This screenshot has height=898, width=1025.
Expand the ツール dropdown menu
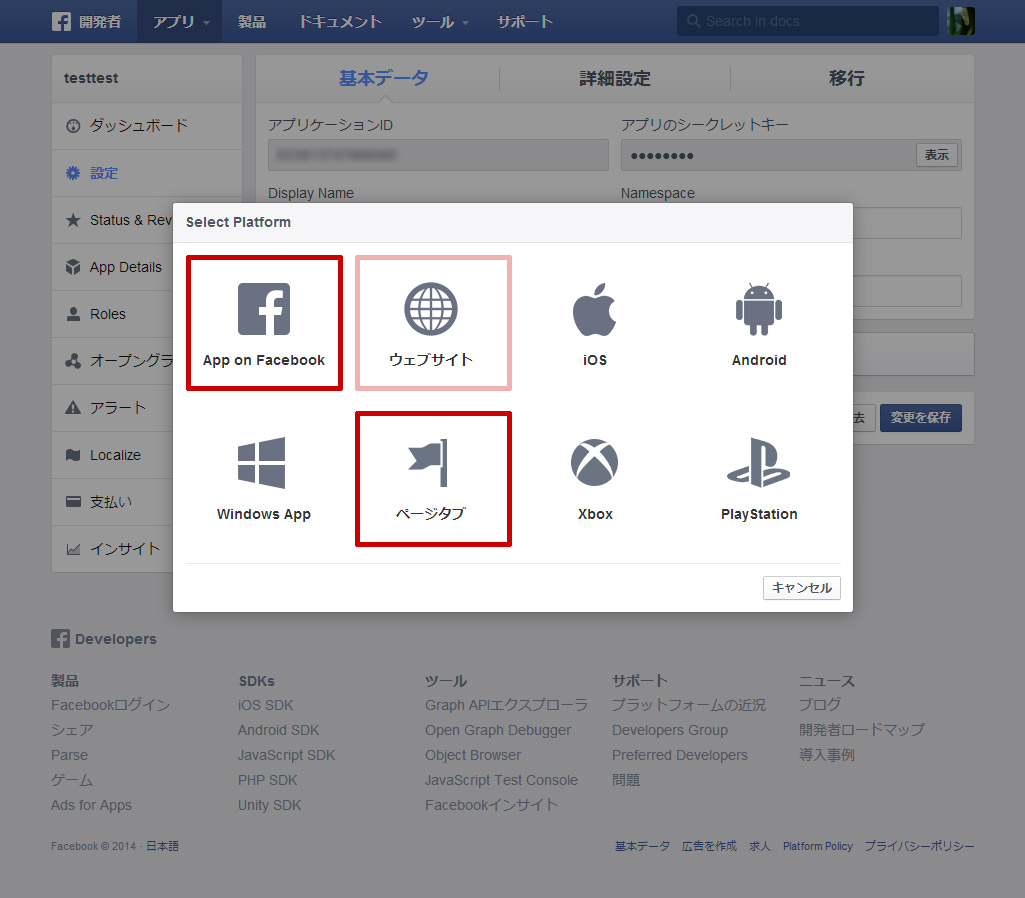click(439, 22)
